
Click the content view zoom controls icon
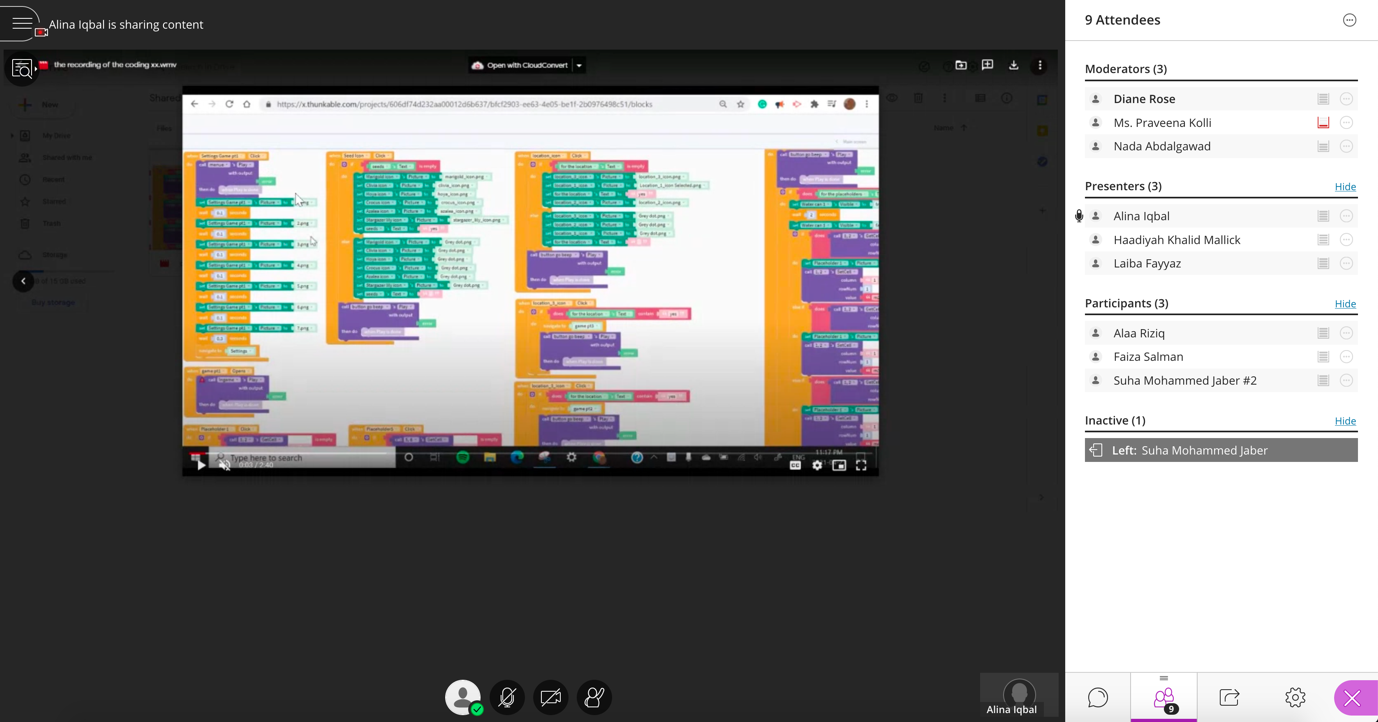click(x=21, y=69)
